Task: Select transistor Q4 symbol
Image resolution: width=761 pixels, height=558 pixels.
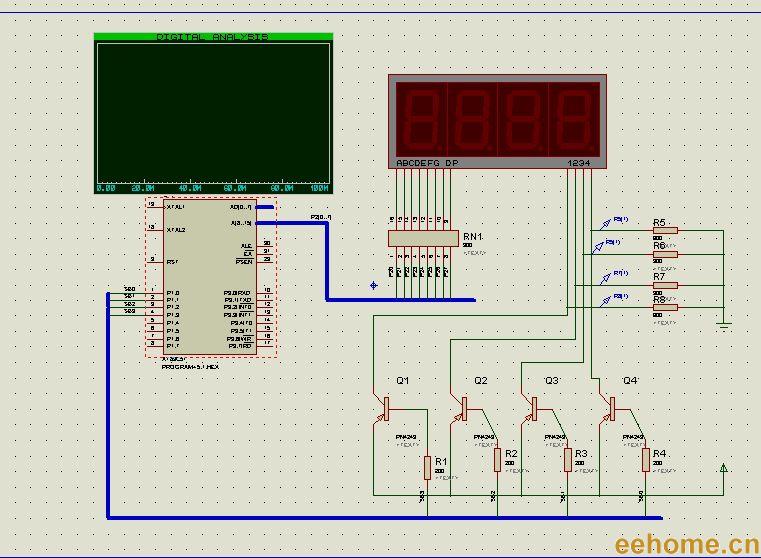Action: [x=609, y=410]
